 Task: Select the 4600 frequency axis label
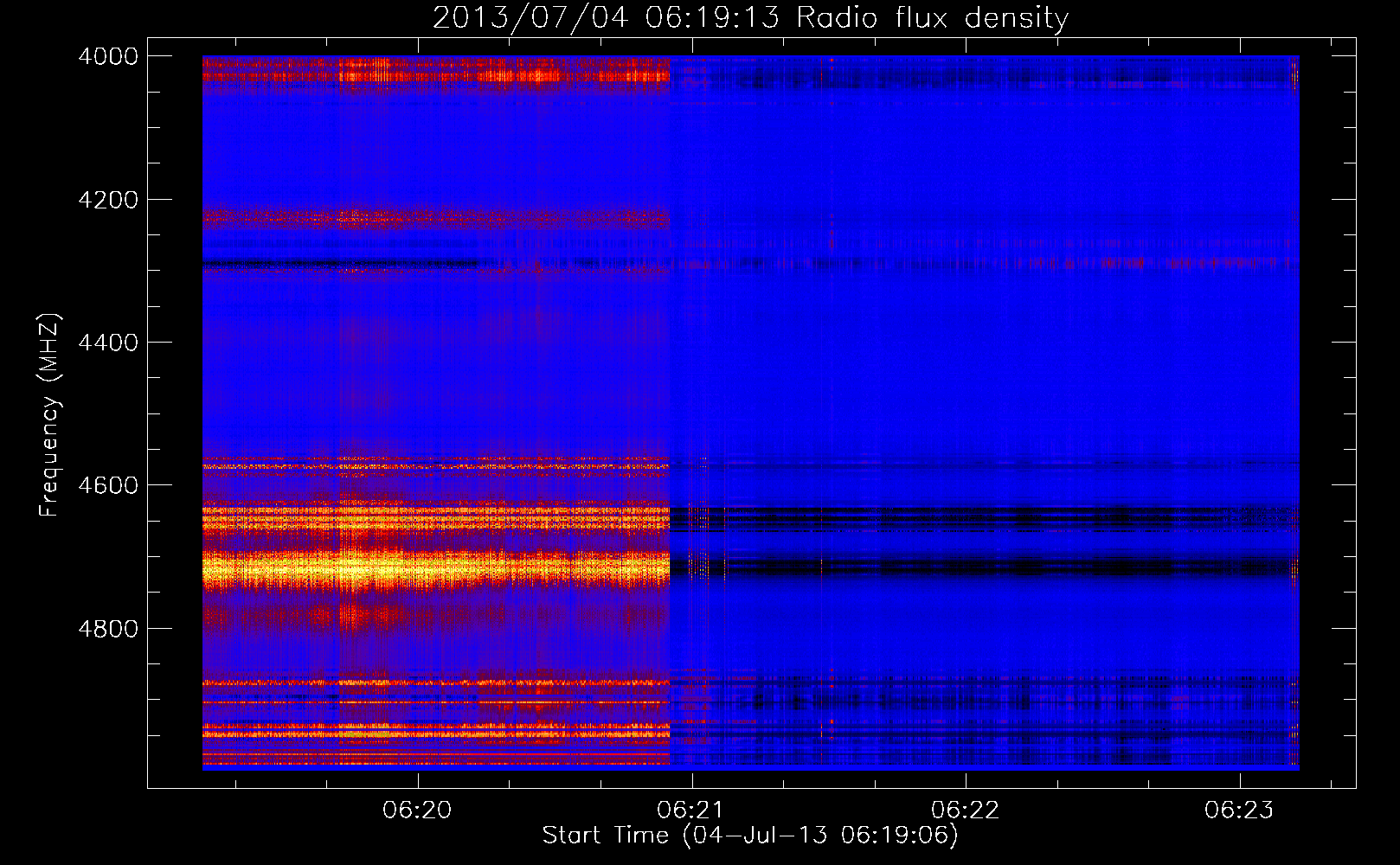(108, 485)
